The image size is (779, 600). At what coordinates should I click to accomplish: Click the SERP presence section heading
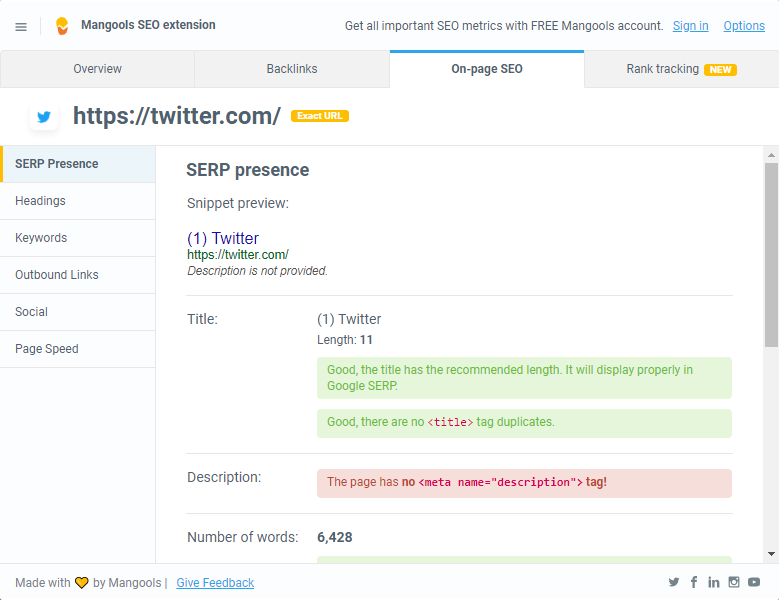point(247,170)
